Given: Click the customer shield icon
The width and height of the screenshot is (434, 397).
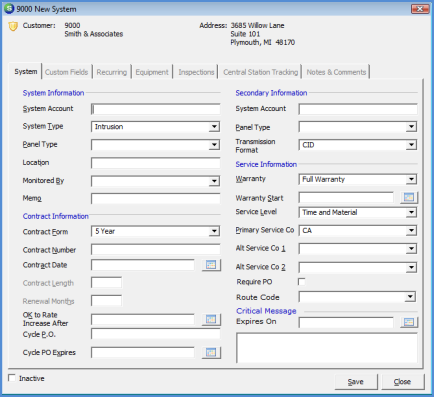Looking at the screenshot, I should tap(13, 26).
